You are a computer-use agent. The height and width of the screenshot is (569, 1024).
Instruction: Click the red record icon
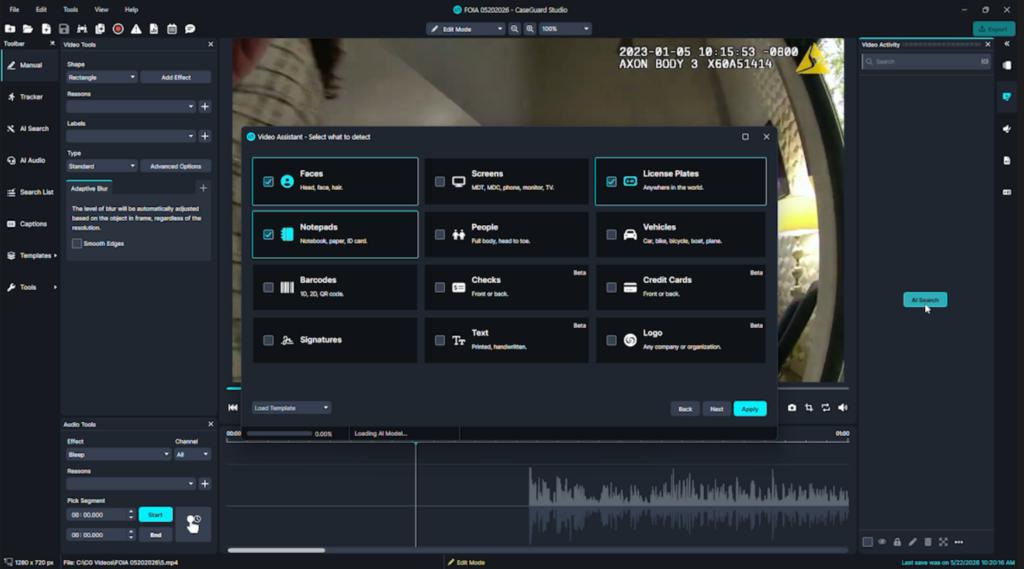[118, 29]
